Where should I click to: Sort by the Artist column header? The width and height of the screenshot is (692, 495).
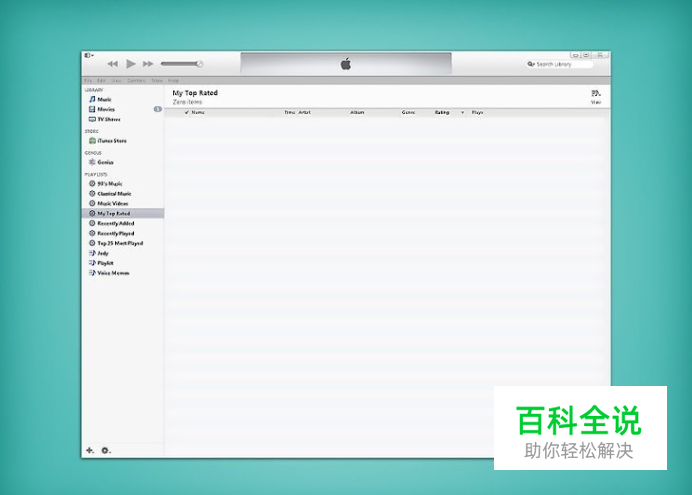305,112
